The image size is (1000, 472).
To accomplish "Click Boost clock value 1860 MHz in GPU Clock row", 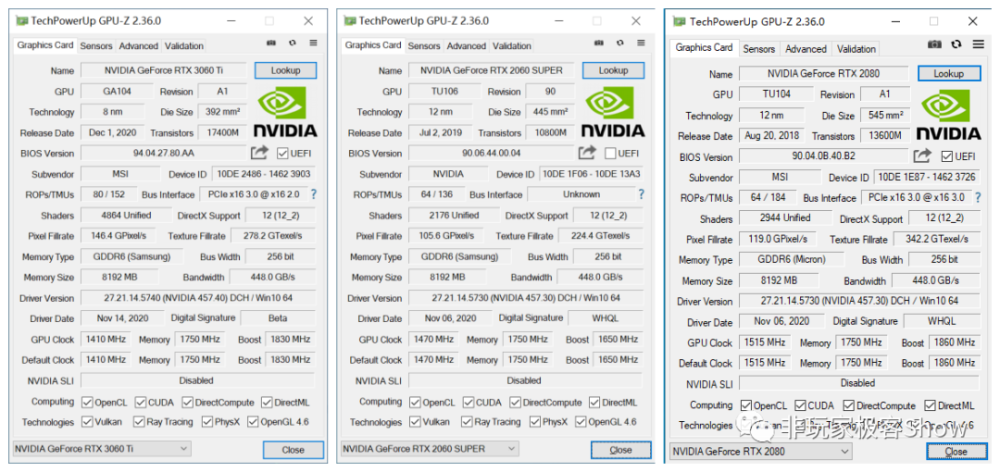I will (x=955, y=343).
